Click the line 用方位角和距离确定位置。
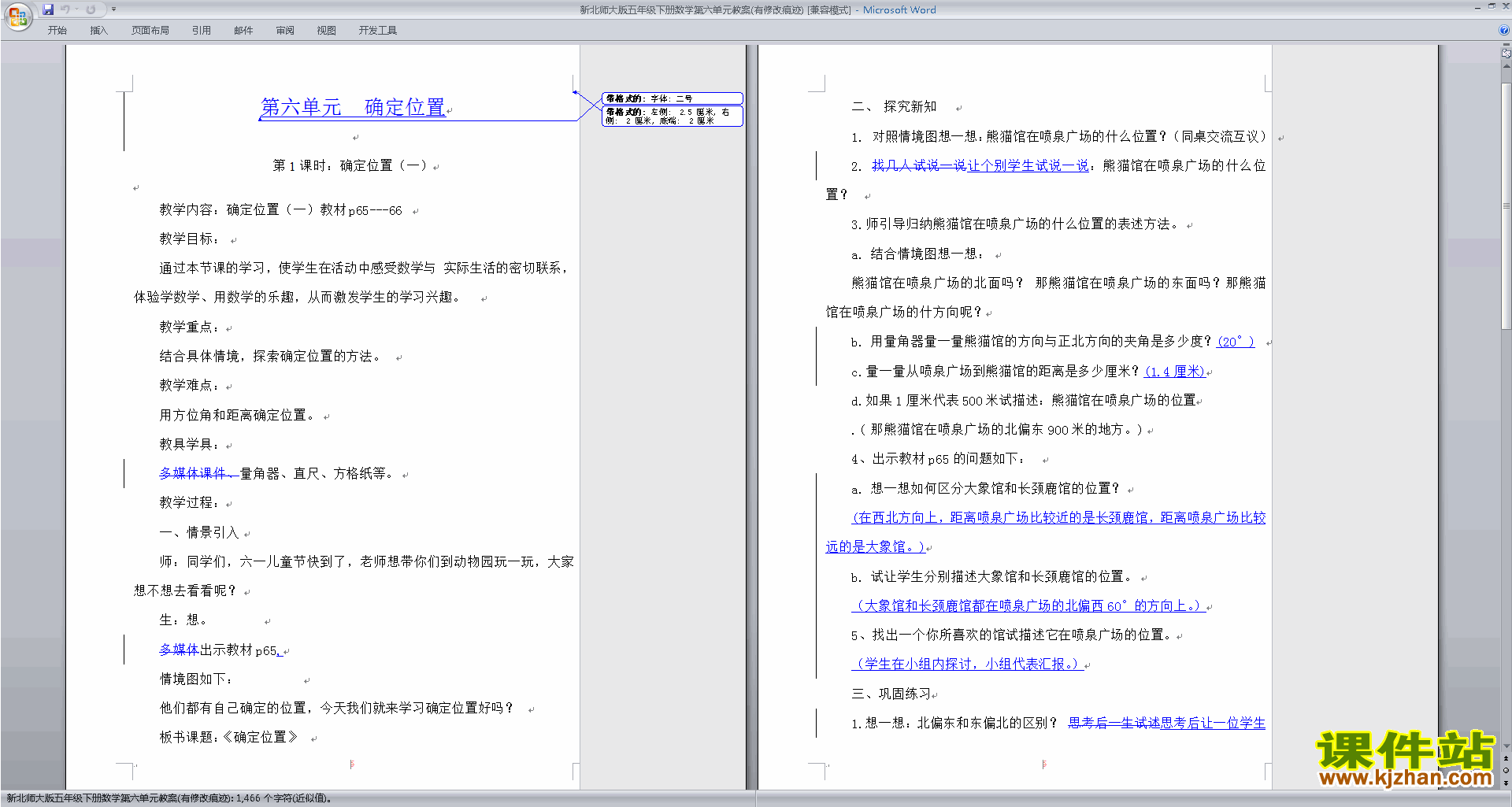The image size is (1512, 807). [239, 416]
